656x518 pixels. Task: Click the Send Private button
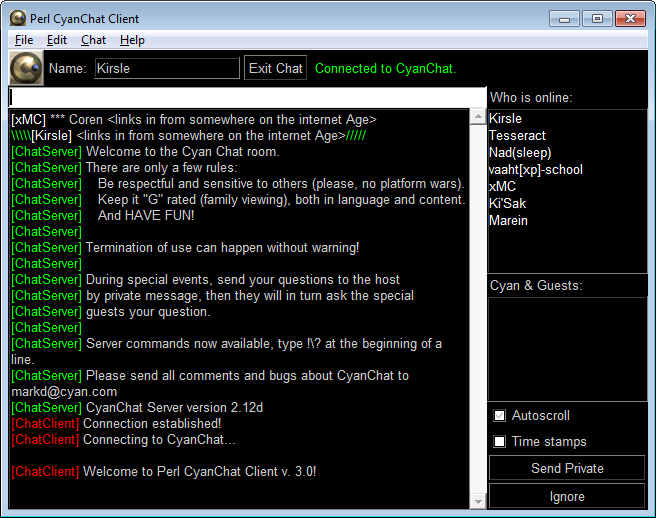[x=567, y=468]
